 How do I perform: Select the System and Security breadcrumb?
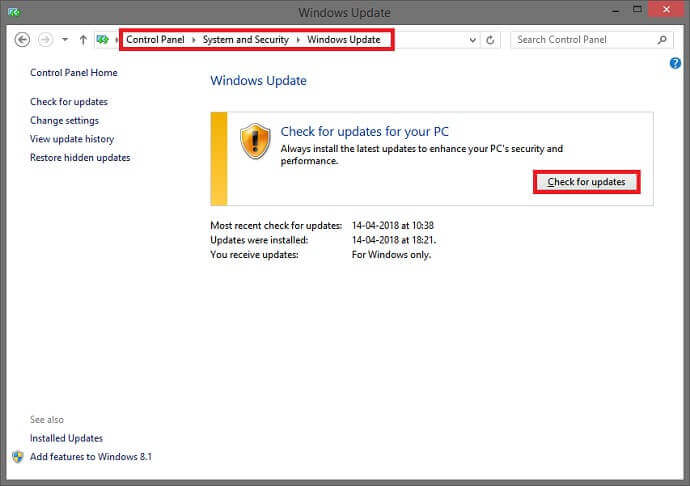point(245,40)
